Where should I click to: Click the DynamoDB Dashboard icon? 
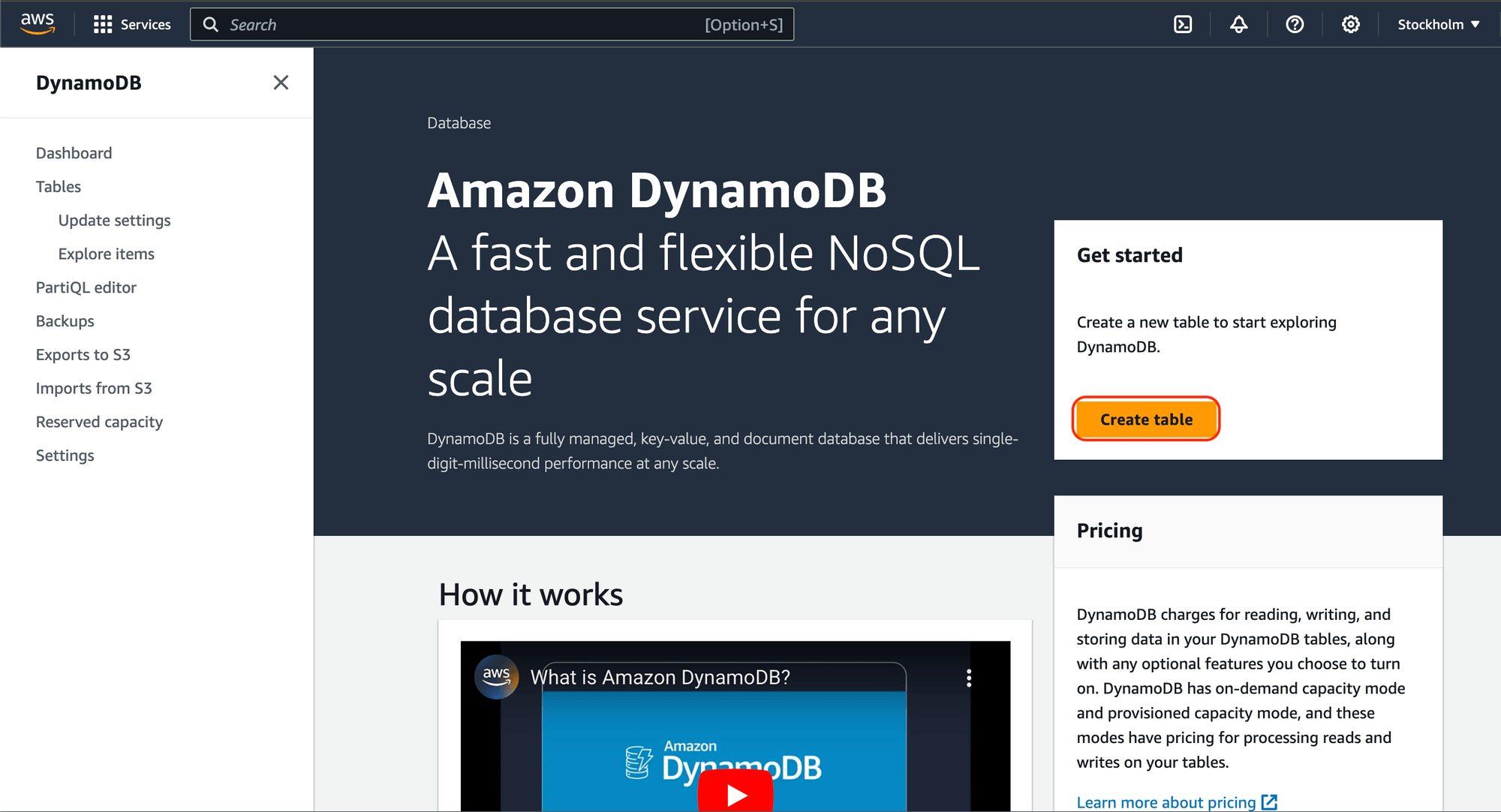pos(73,152)
